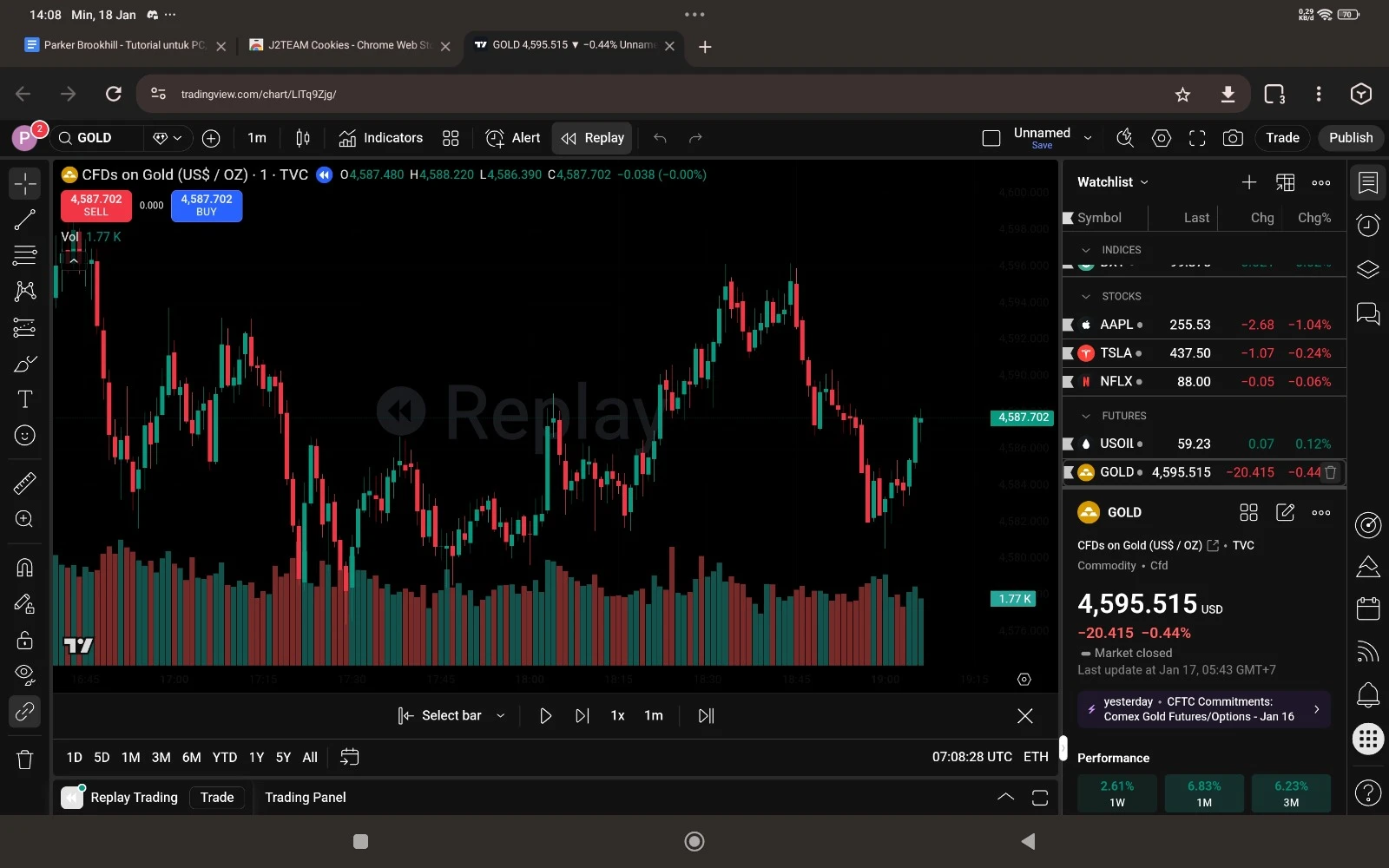Collapse the STOCKS watchlist section
The width and height of the screenshot is (1389, 868).
coord(1086,297)
